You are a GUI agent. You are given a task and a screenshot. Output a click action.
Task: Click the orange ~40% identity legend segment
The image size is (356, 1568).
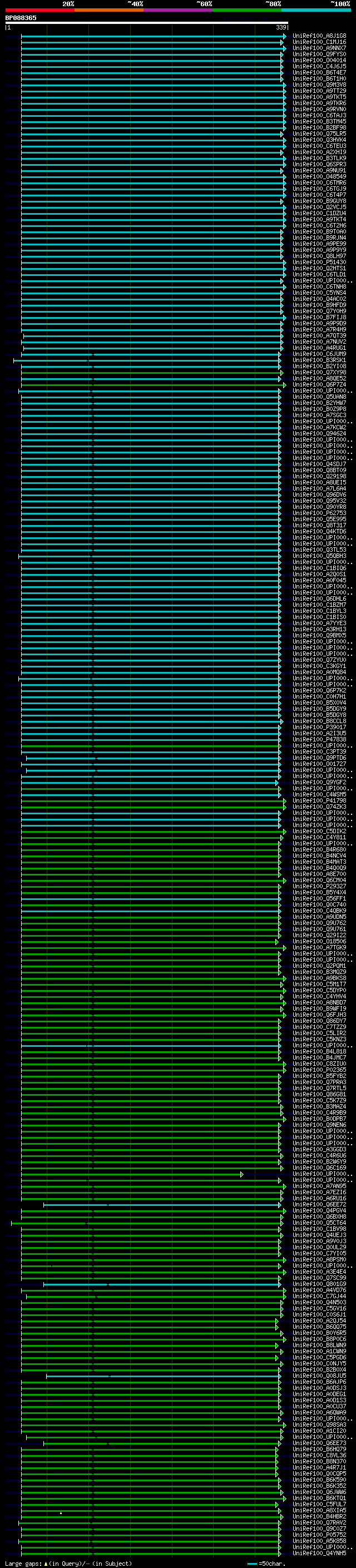pyautogui.click(x=109, y=10)
